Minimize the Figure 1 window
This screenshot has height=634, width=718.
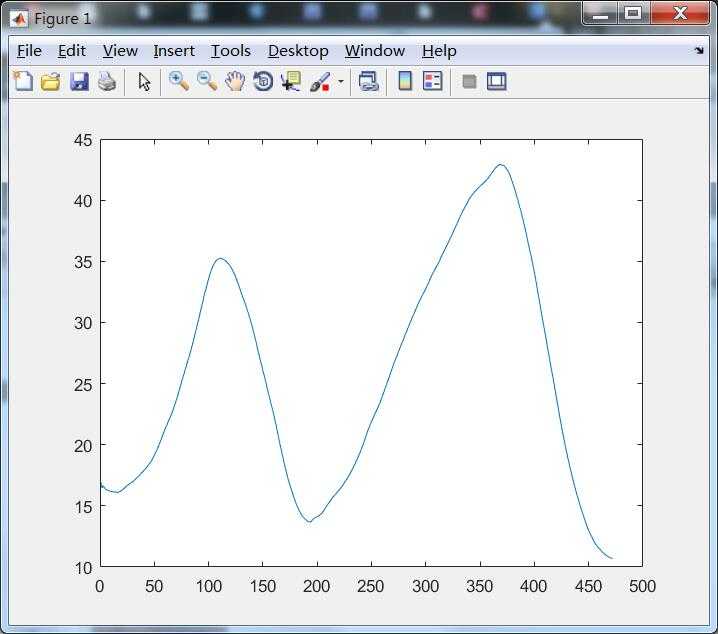click(600, 14)
